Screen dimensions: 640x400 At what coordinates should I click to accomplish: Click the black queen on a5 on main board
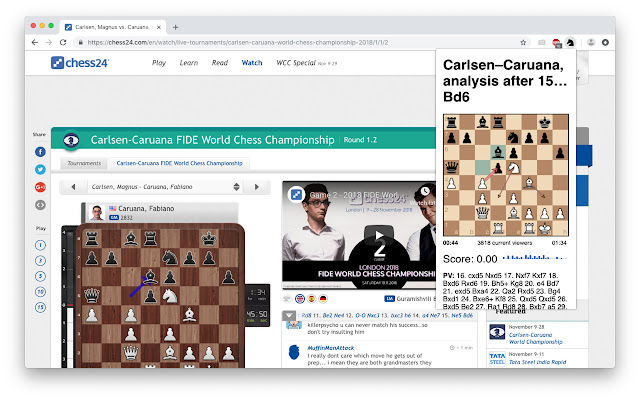point(92,296)
